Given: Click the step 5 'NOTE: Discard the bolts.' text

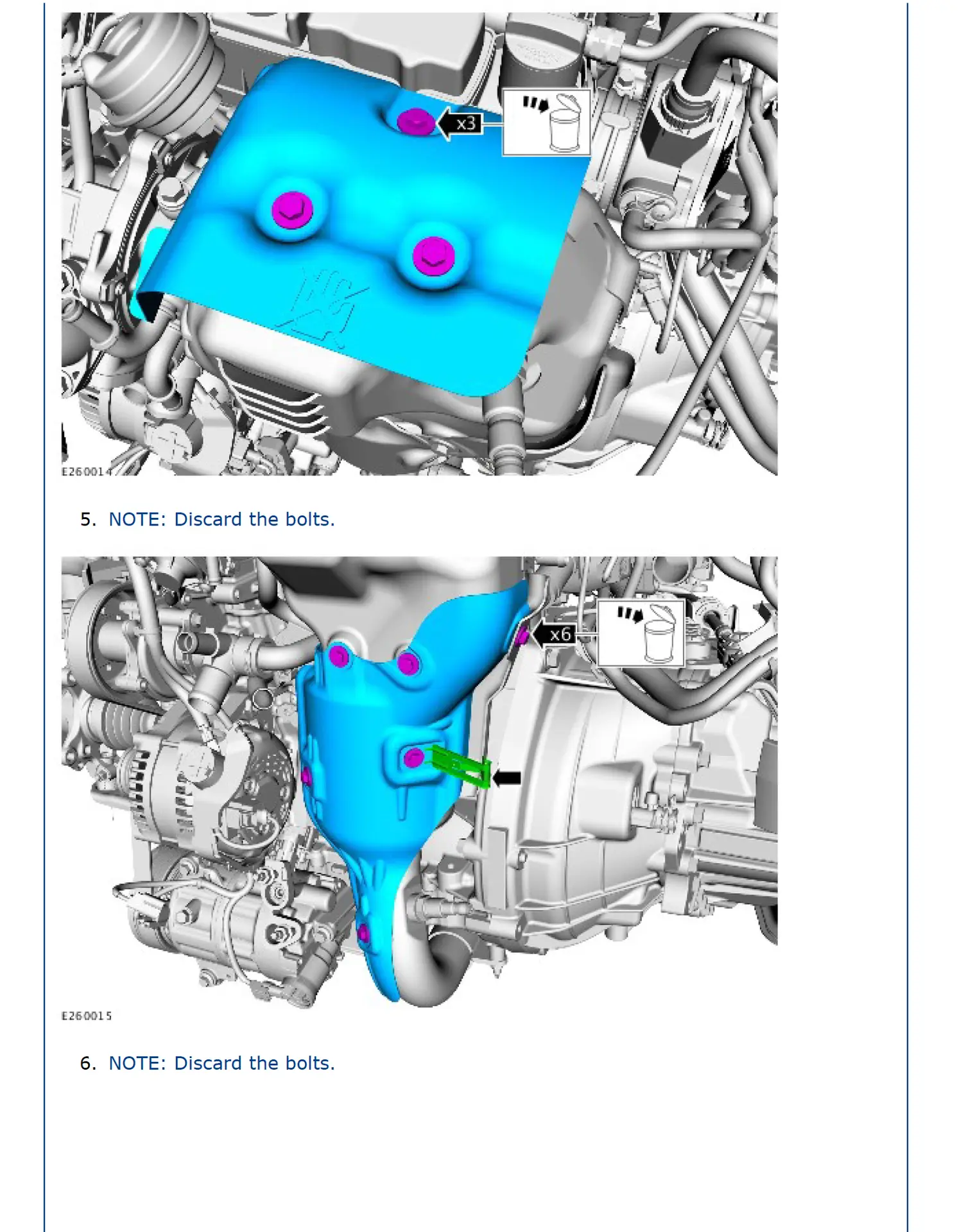Looking at the screenshot, I should [x=221, y=519].
